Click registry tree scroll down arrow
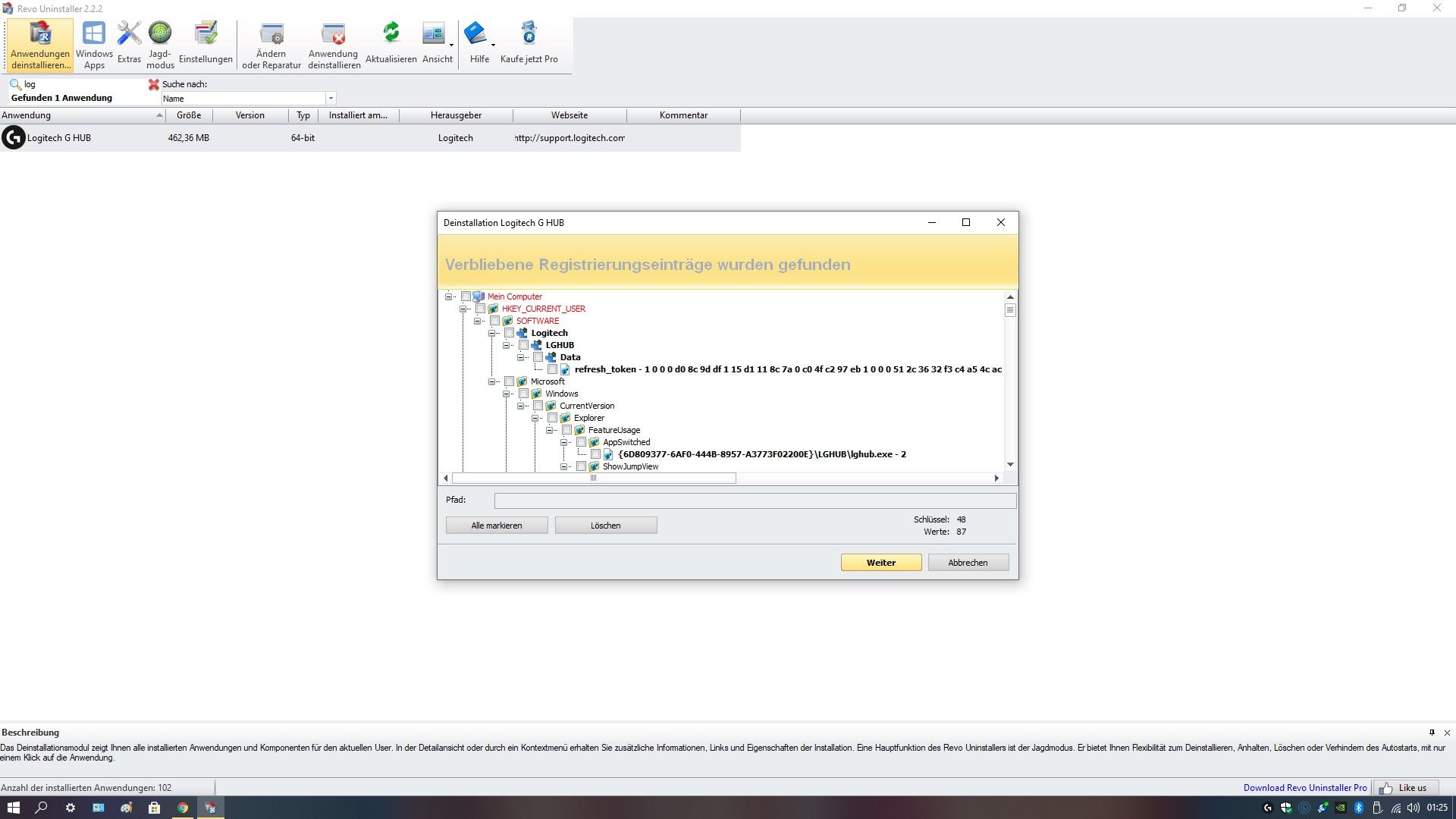The width and height of the screenshot is (1456, 819). tap(1010, 465)
